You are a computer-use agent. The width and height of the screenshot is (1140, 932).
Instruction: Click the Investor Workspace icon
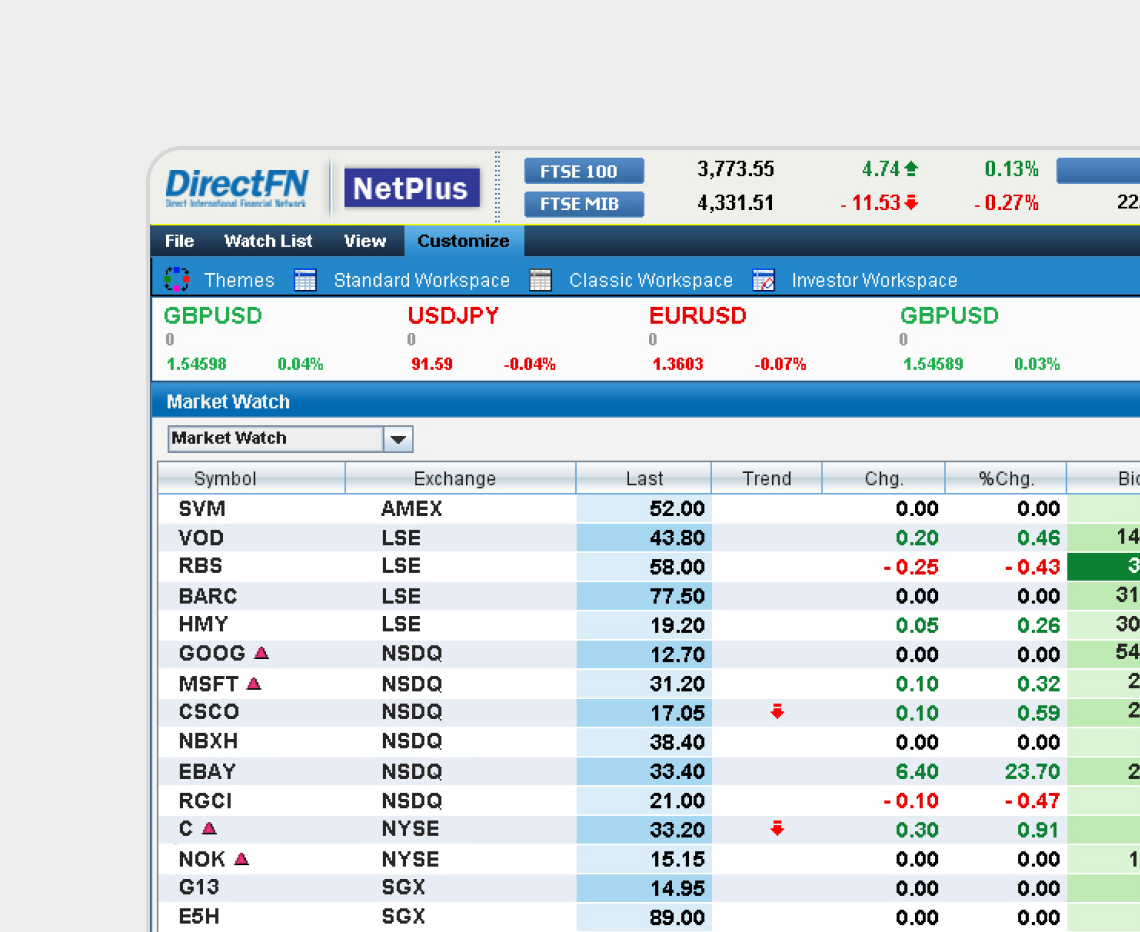(763, 280)
